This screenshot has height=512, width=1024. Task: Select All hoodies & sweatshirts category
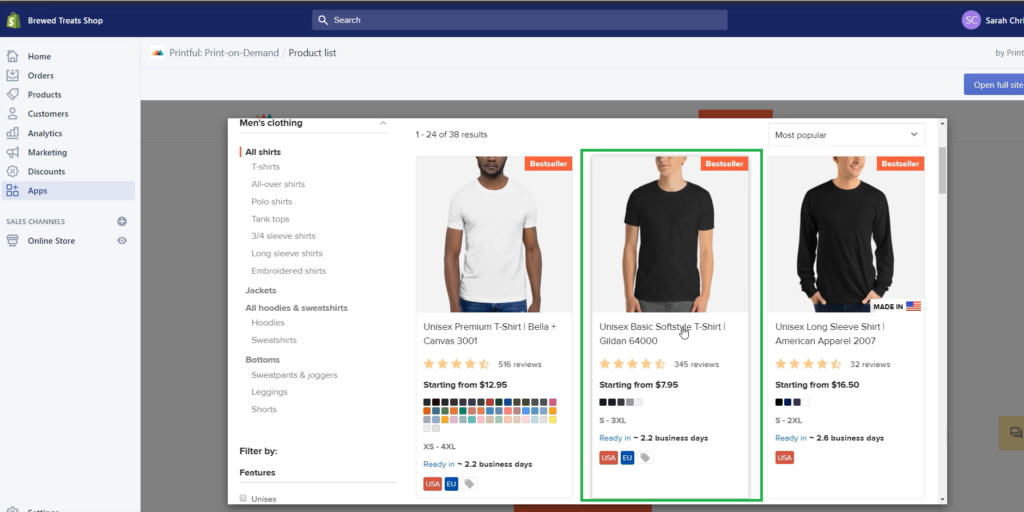point(296,308)
